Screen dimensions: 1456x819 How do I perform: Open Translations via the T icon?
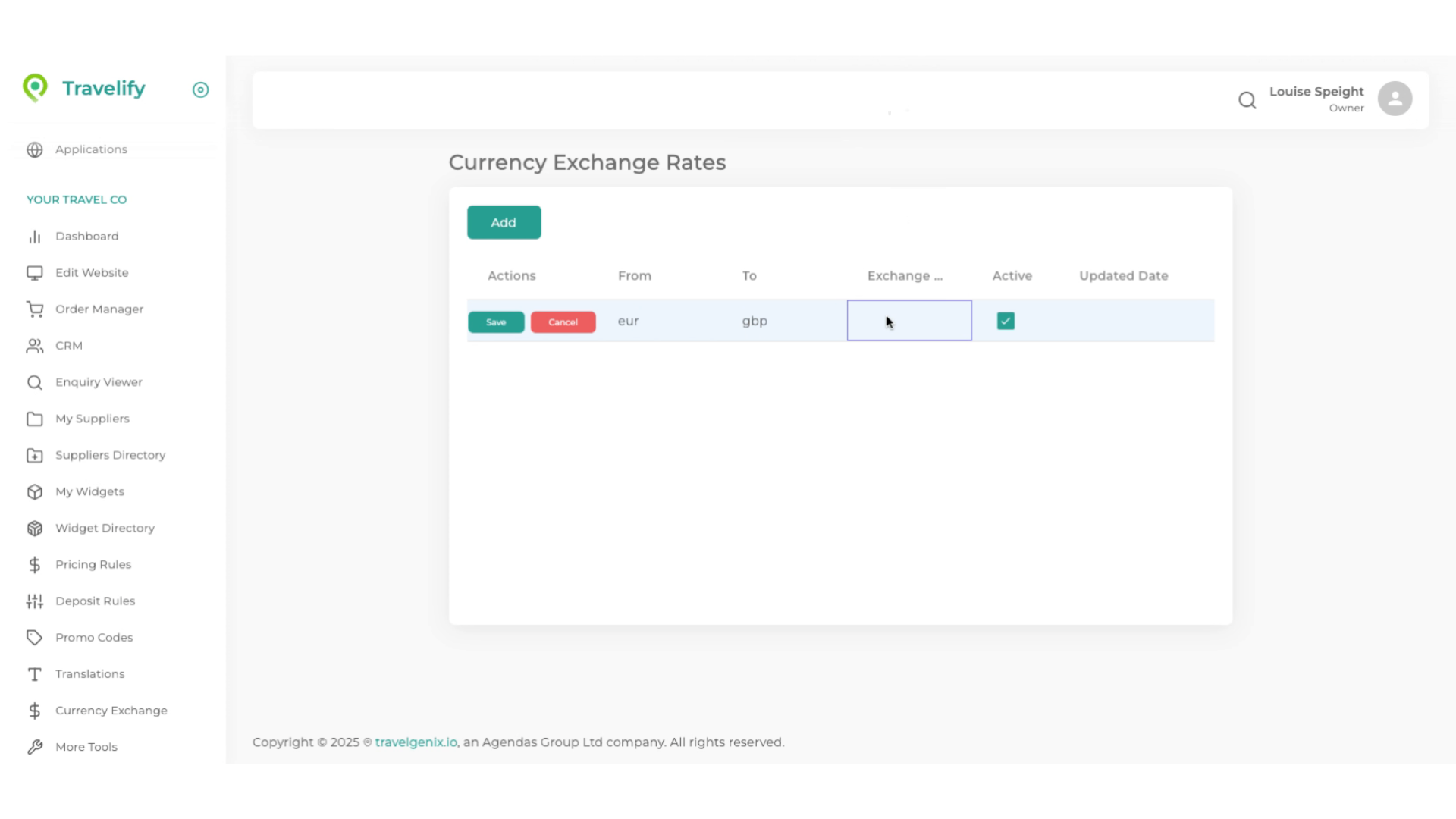click(x=34, y=674)
